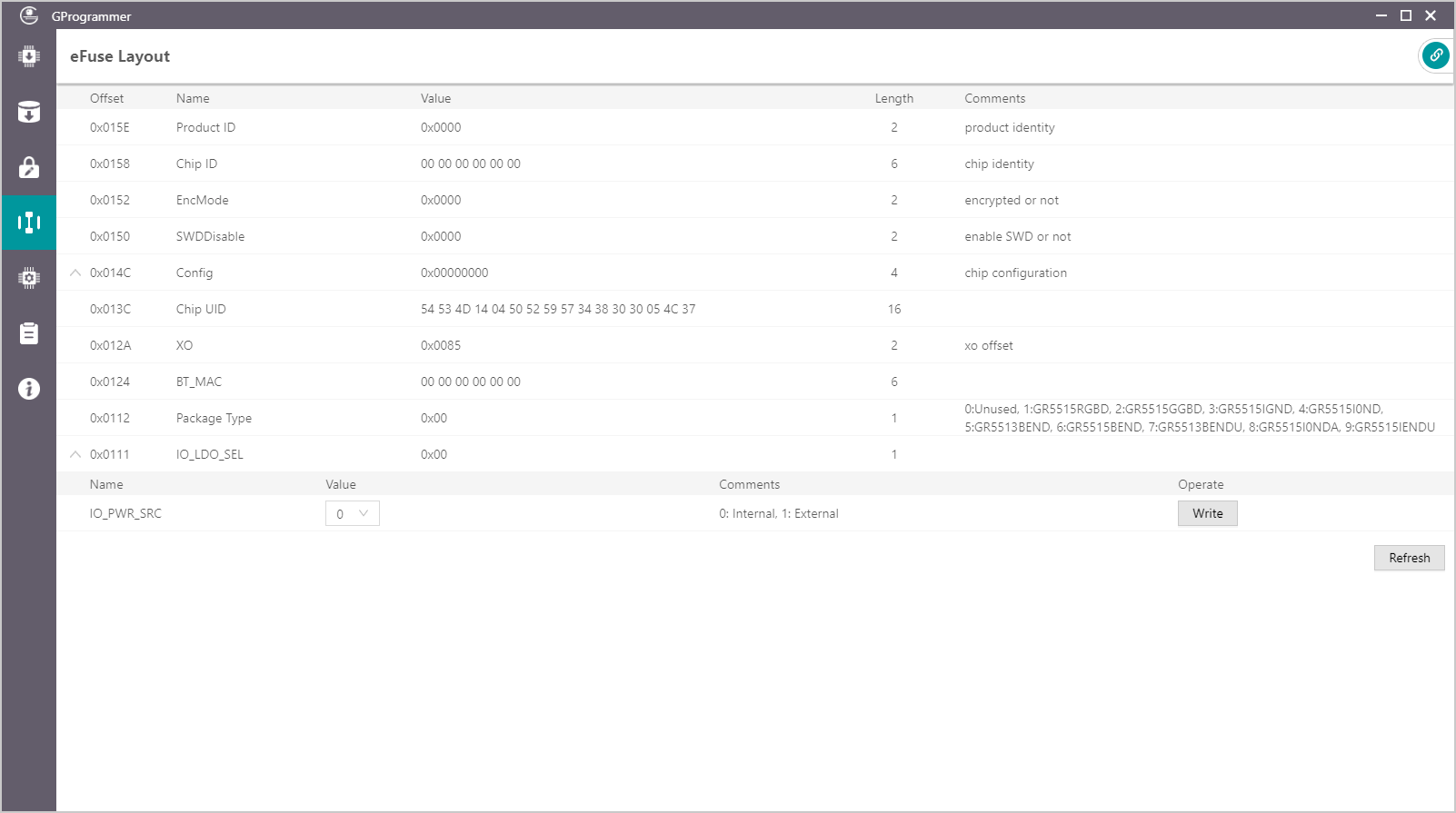Screen dimensions: 1456x813
Task: Open the encryption lock icon in sidebar
Action: pyautogui.click(x=29, y=167)
